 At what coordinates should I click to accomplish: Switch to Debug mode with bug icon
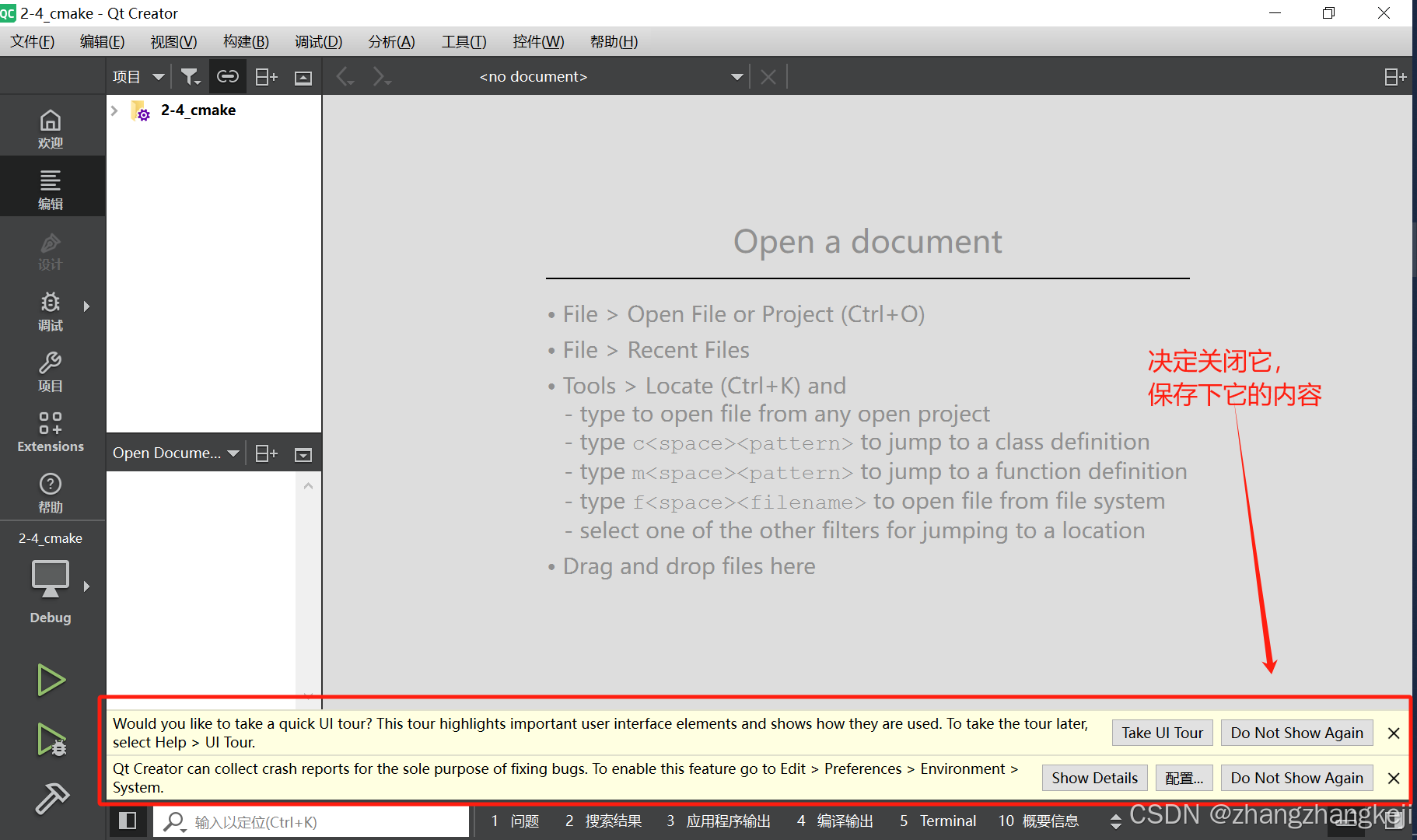pyautogui.click(x=51, y=311)
